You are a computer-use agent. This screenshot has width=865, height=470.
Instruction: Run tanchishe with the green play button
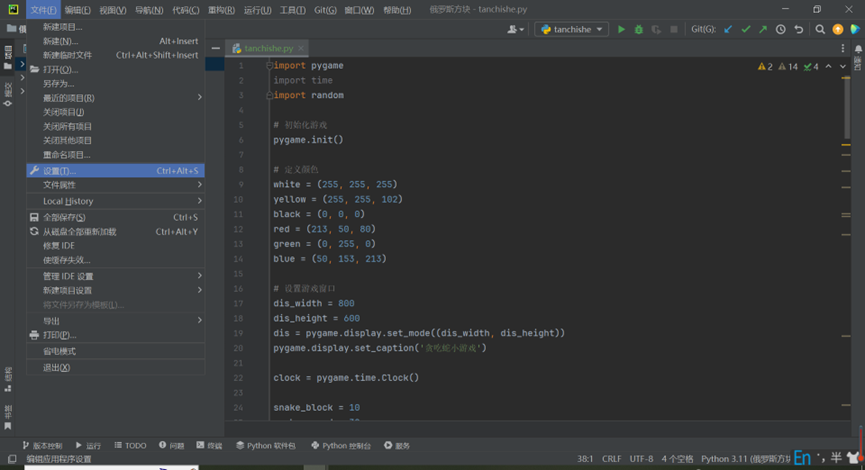[x=621, y=30]
